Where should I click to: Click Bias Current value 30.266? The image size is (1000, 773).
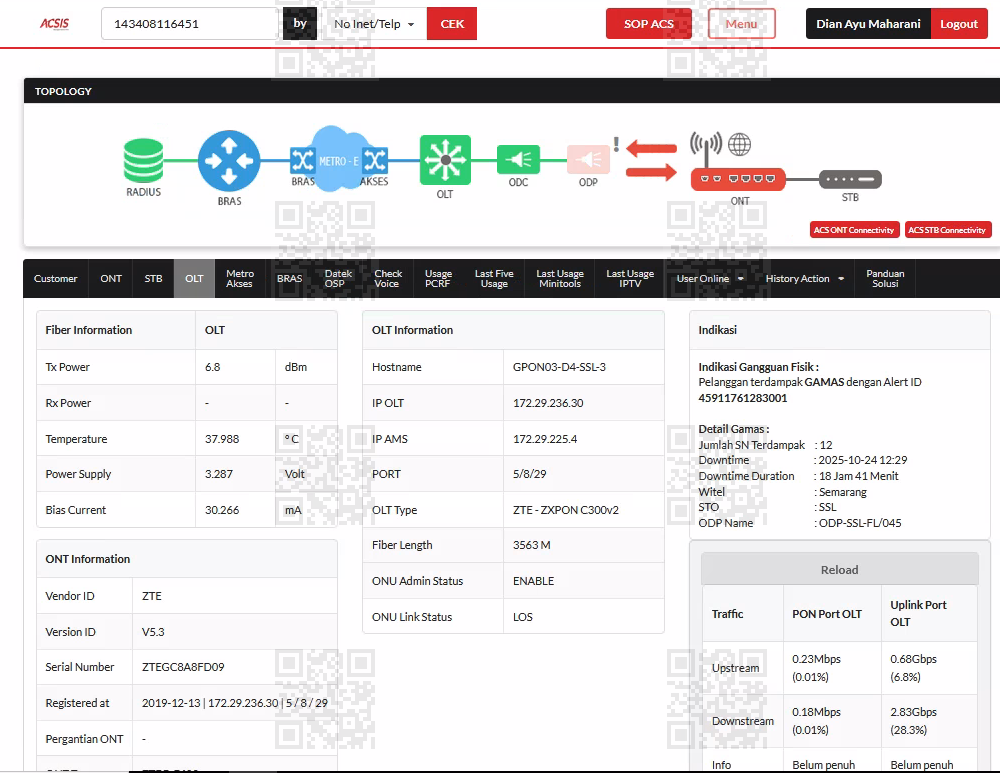pos(222,510)
